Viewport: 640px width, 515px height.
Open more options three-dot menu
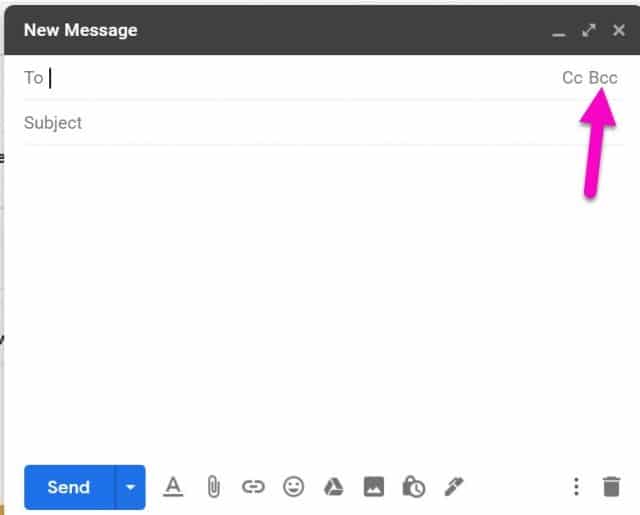pos(576,487)
